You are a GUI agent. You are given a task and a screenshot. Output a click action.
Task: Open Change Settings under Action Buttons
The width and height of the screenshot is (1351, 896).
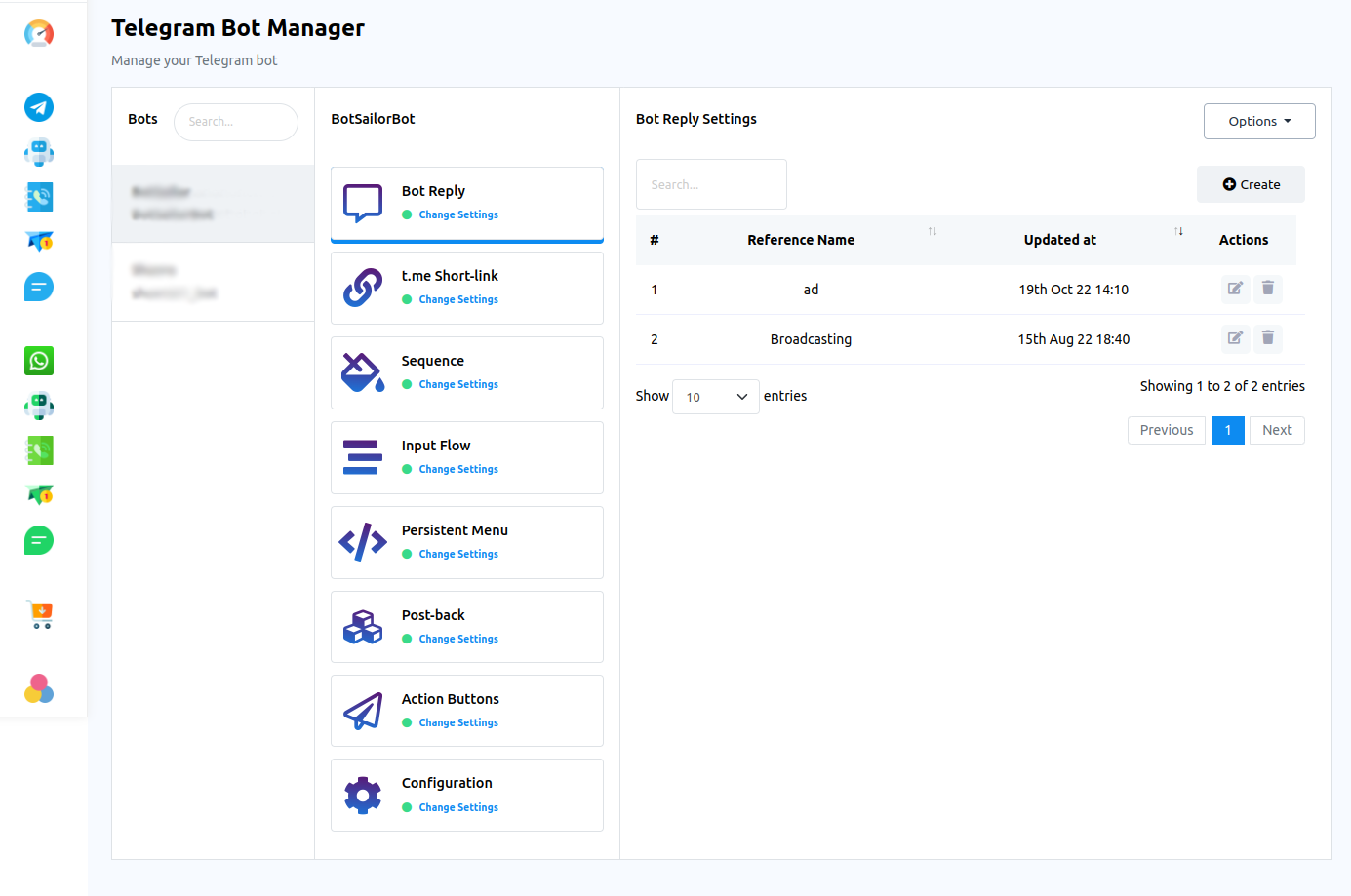pos(458,722)
